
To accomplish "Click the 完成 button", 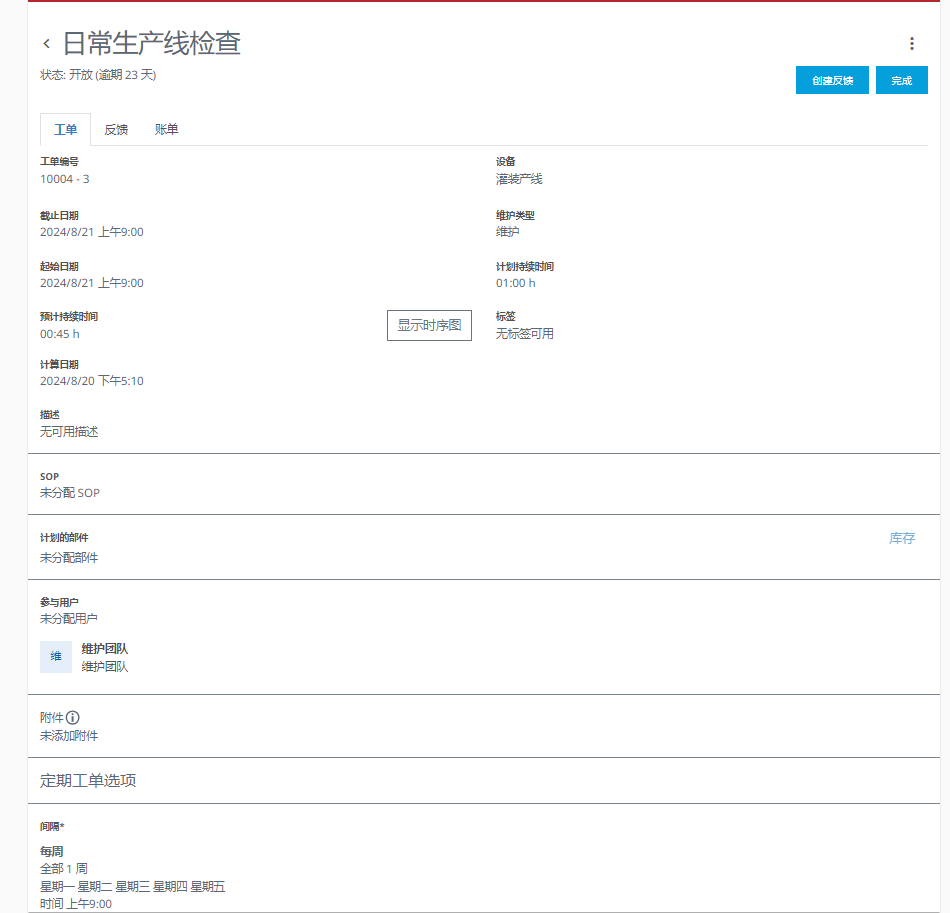I will (x=901, y=80).
